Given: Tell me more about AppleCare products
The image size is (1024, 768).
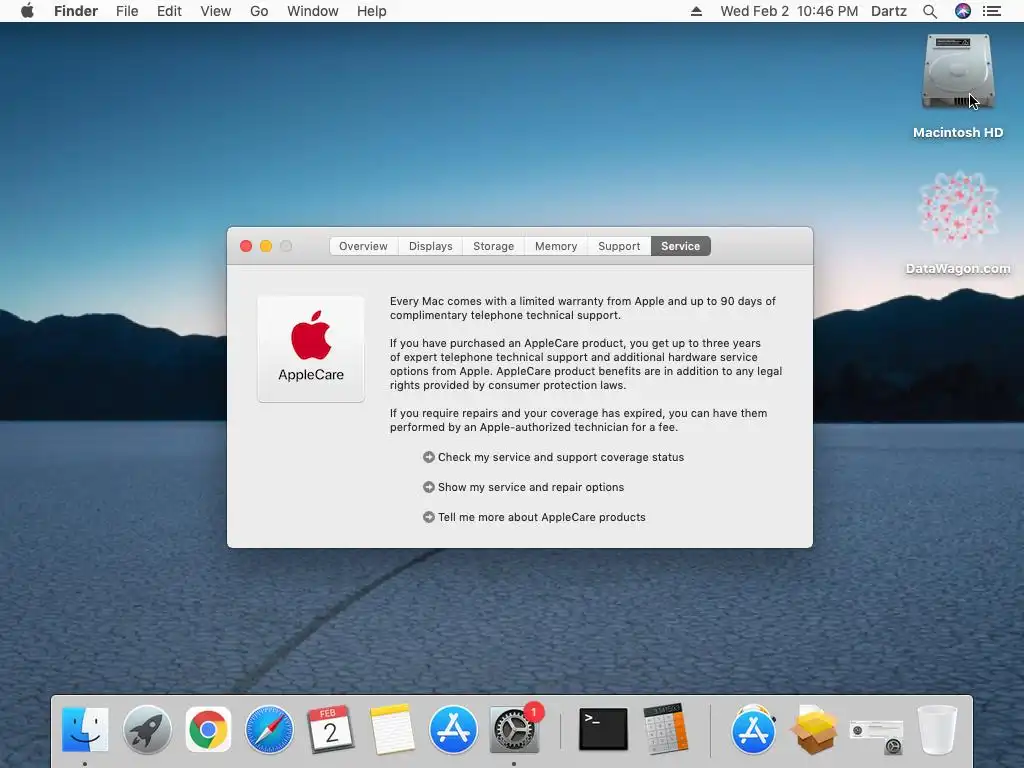Looking at the screenshot, I should 534,517.
